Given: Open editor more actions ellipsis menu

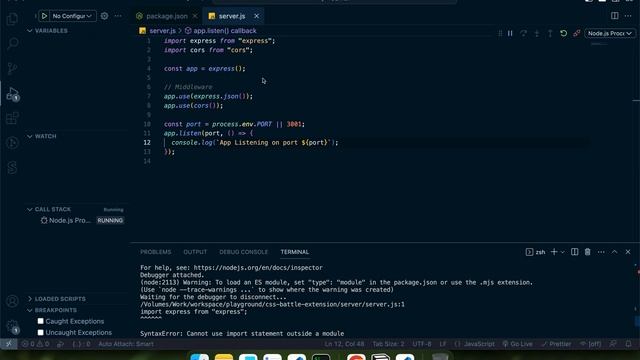Looking at the screenshot, I should pyautogui.click(x=628, y=16).
